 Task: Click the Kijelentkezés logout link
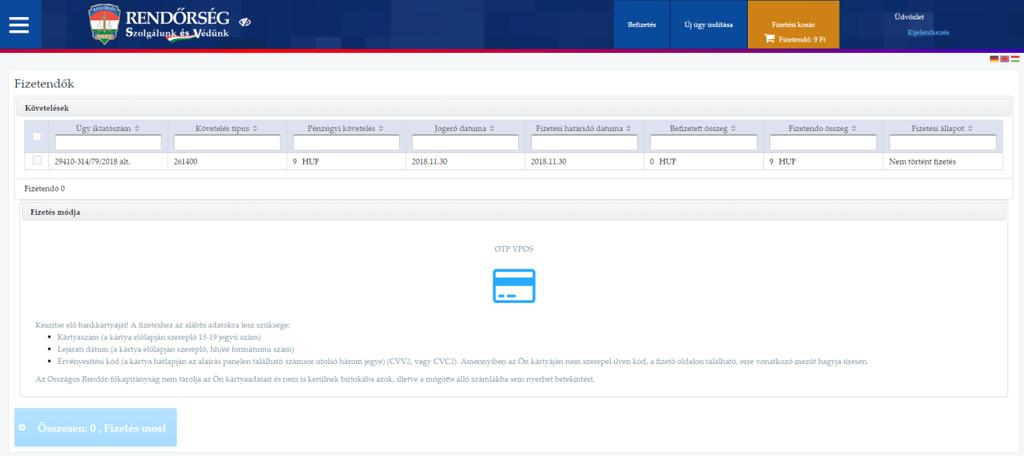928,32
